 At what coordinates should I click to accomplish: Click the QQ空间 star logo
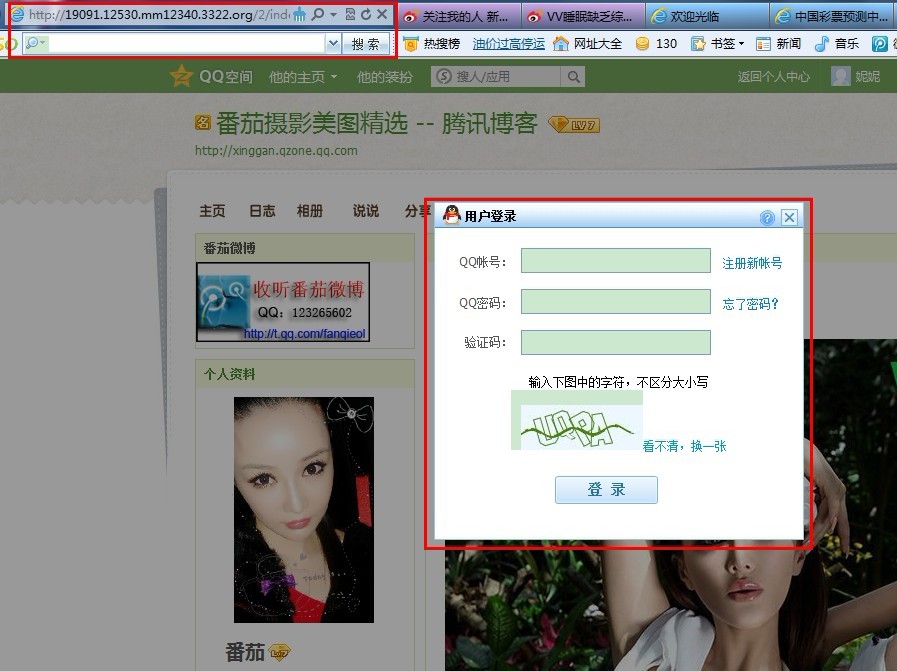click(181, 76)
